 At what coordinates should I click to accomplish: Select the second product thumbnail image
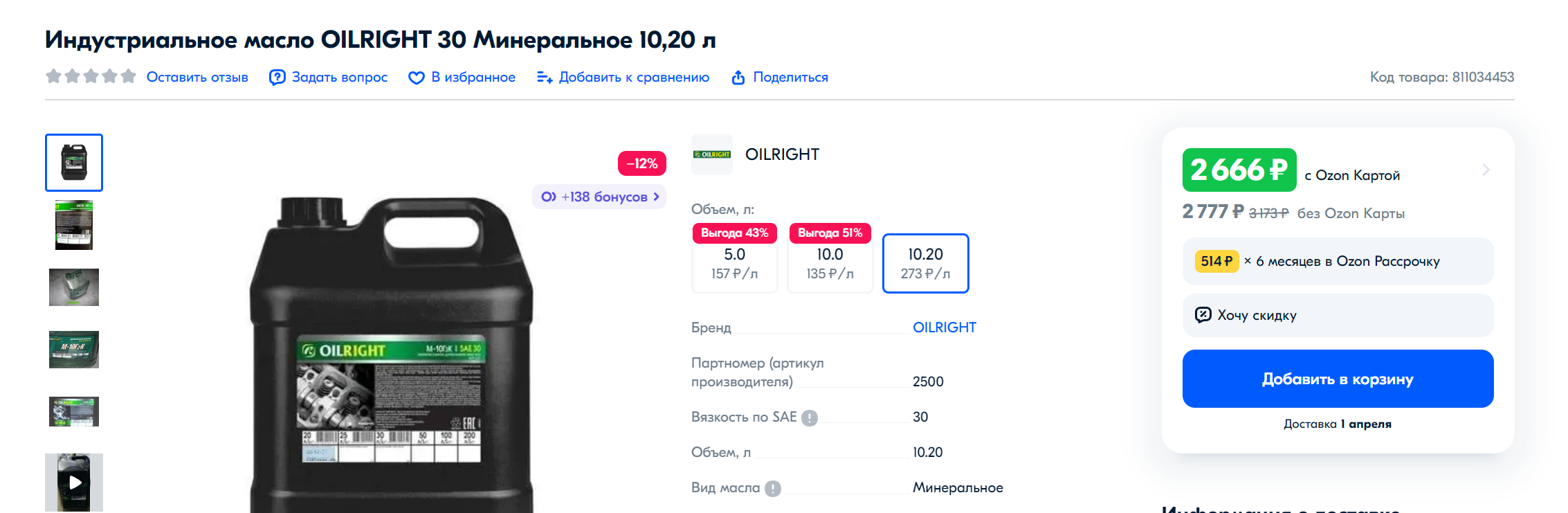pos(74,225)
